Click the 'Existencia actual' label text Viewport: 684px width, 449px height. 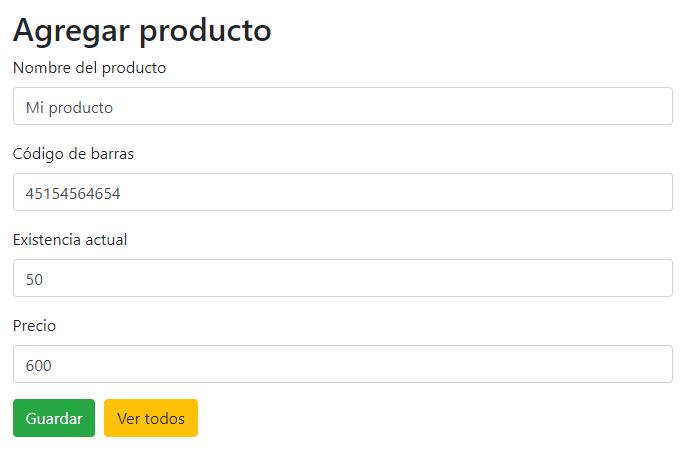(70, 240)
